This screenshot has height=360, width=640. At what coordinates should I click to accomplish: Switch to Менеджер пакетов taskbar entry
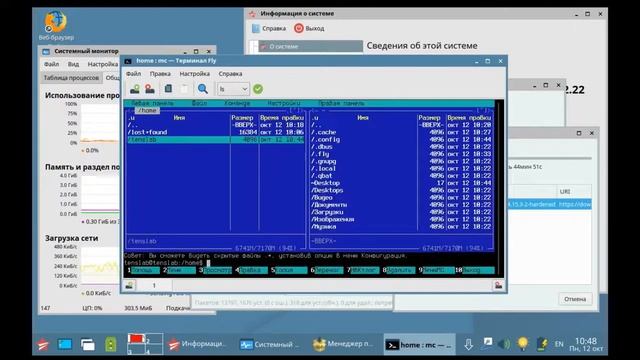point(343,345)
